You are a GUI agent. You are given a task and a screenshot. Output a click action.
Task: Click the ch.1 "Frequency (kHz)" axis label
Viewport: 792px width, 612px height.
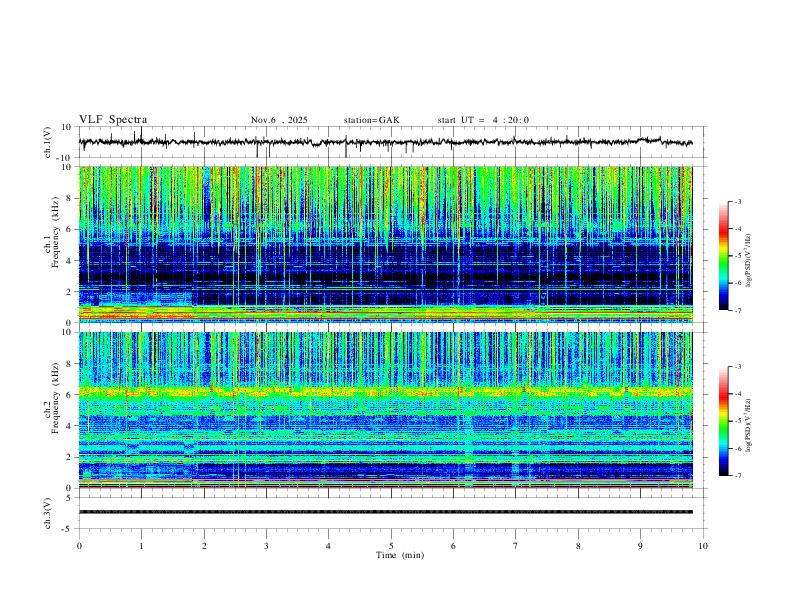(56, 233)
